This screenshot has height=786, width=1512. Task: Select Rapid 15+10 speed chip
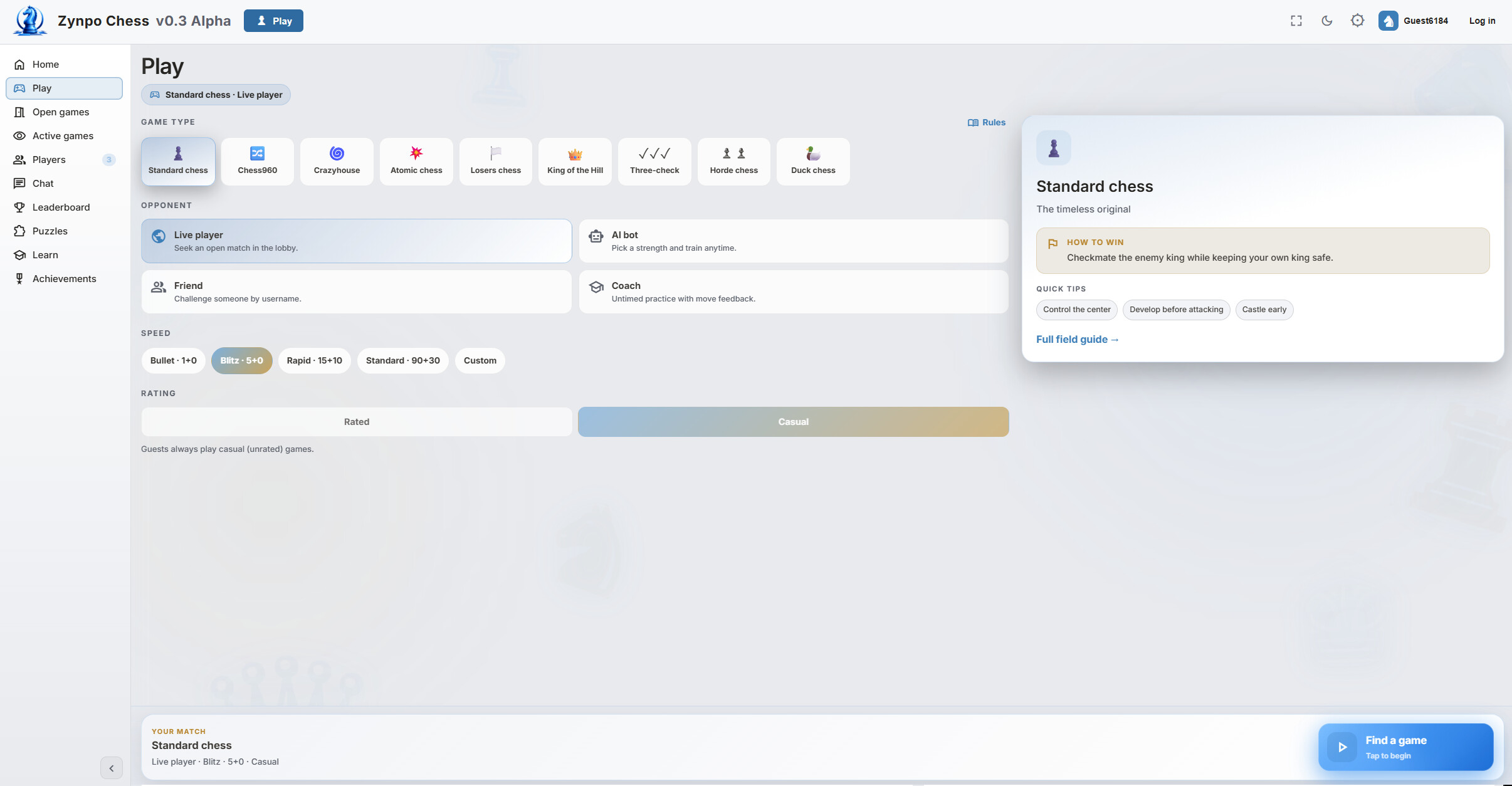314,360
